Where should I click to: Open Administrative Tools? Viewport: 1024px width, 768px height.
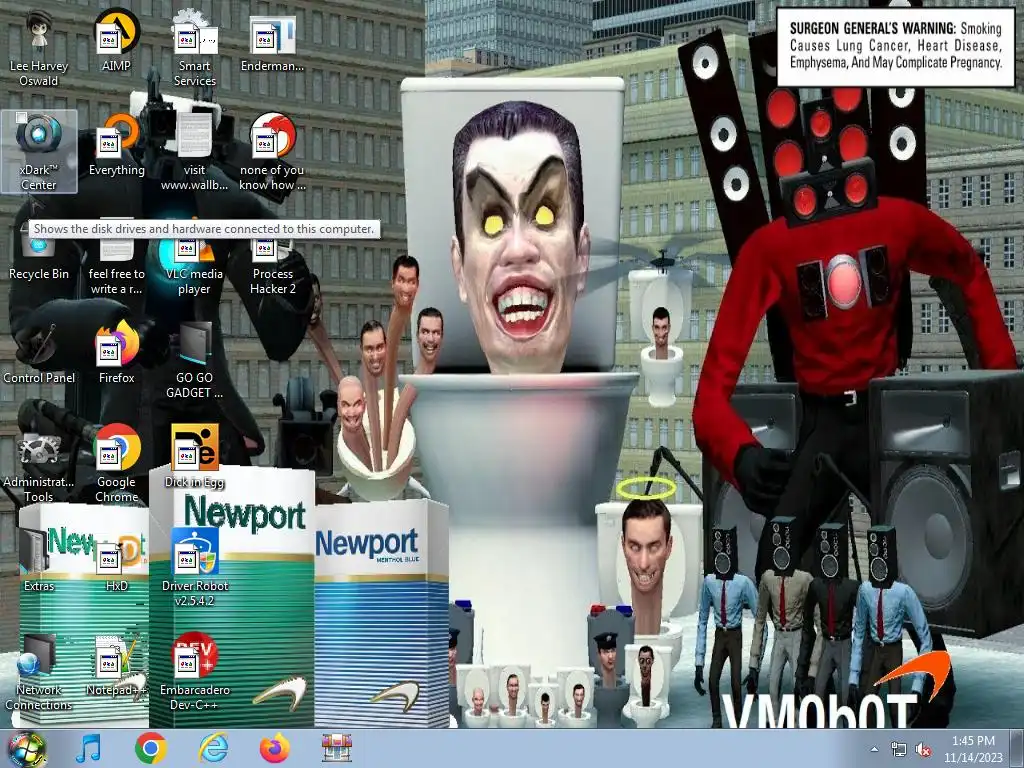point(39,465)
